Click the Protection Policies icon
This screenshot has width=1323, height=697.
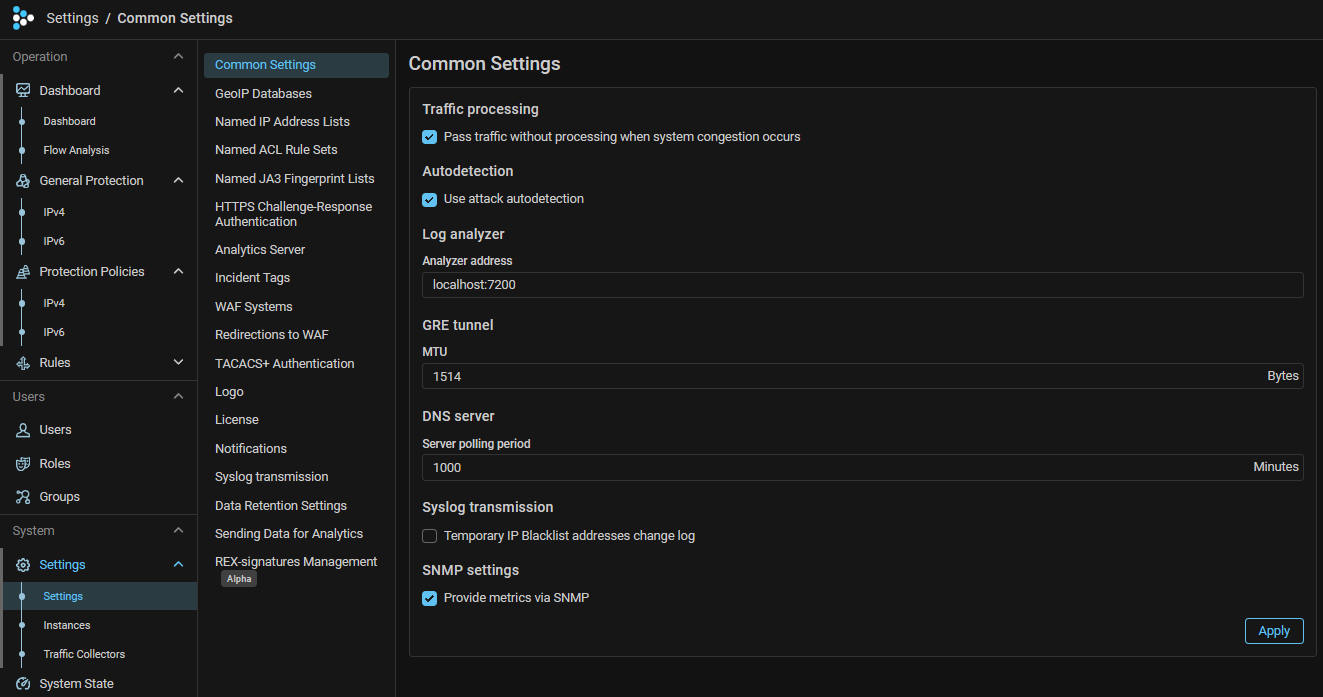(x=23, y=272)
